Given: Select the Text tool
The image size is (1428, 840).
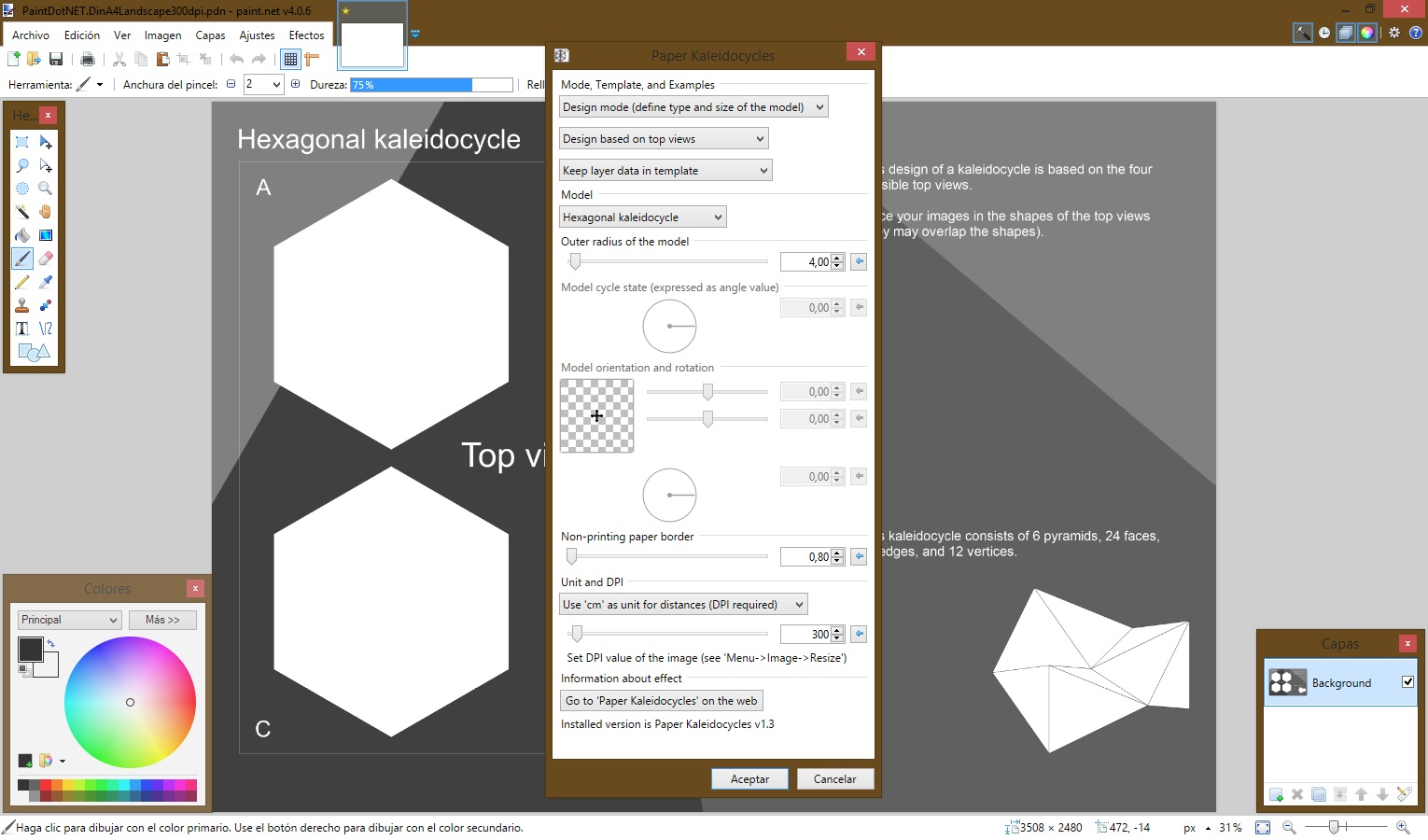Looking at the screenshot, I should pos(22,329).
